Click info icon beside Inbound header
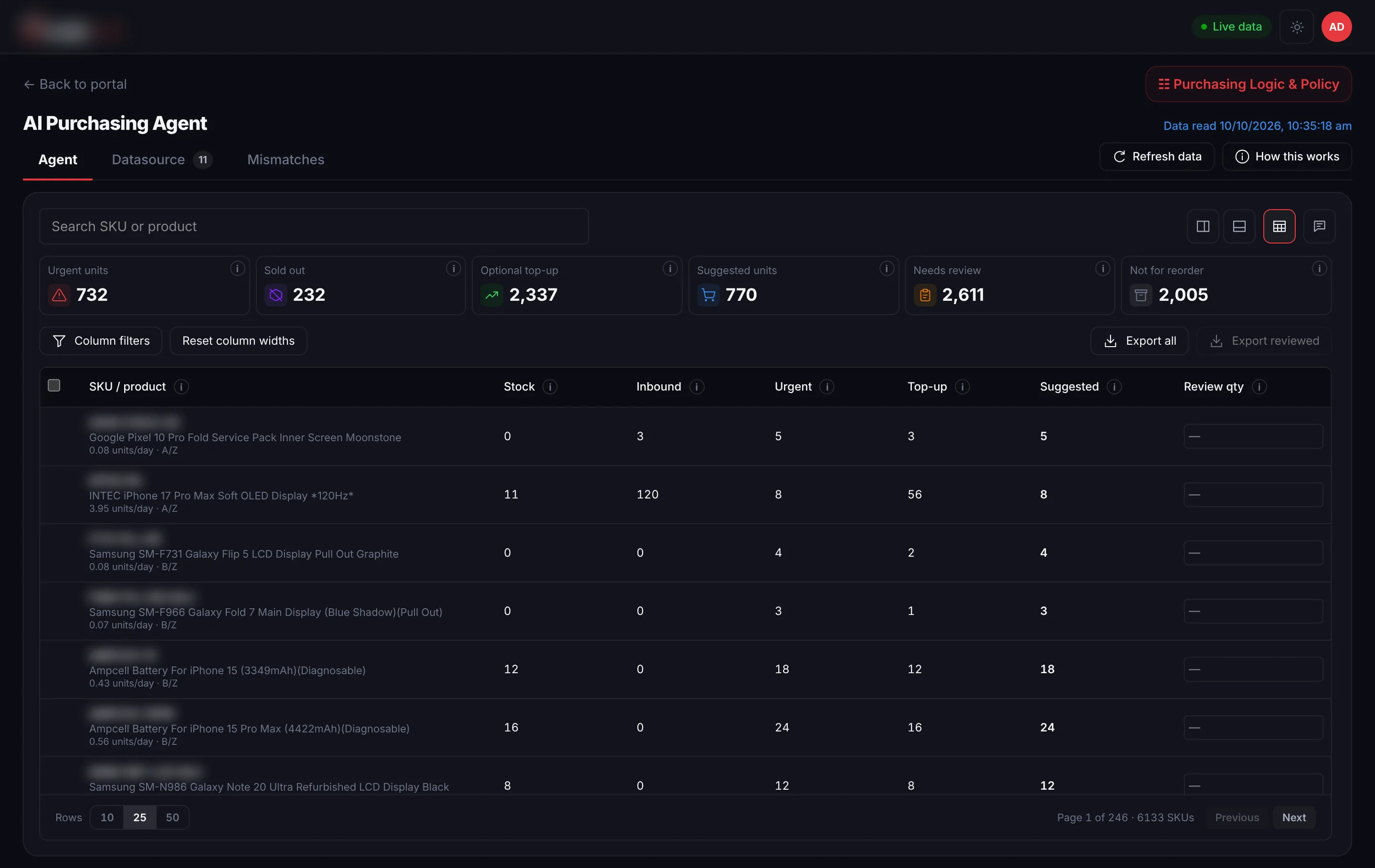Viewport: 1375px width, 868px height. (697, 387)
